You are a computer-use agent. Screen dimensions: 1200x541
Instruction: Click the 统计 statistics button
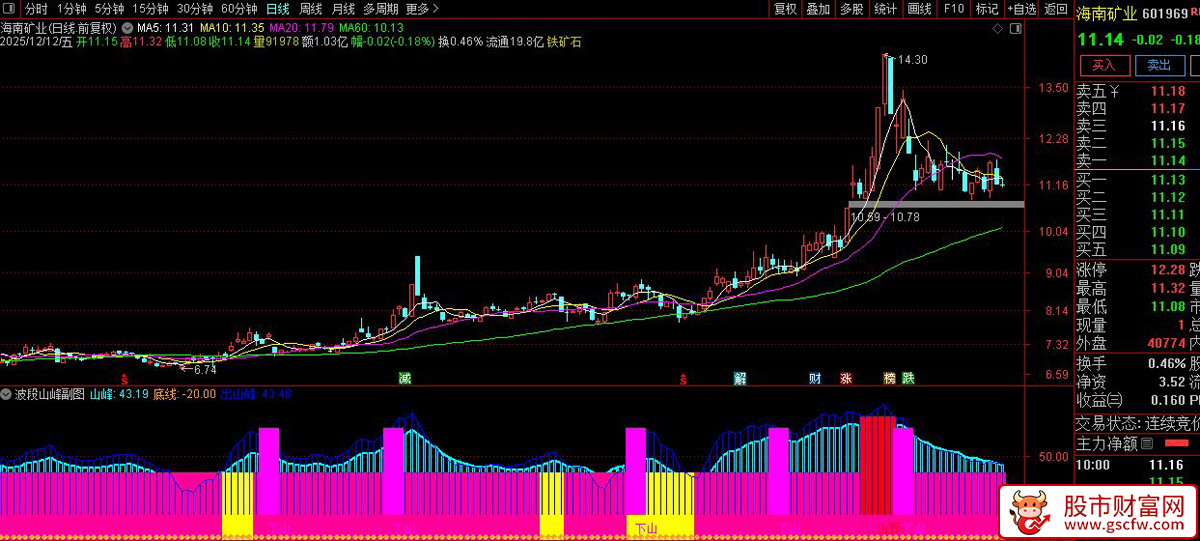coord(885,9)
